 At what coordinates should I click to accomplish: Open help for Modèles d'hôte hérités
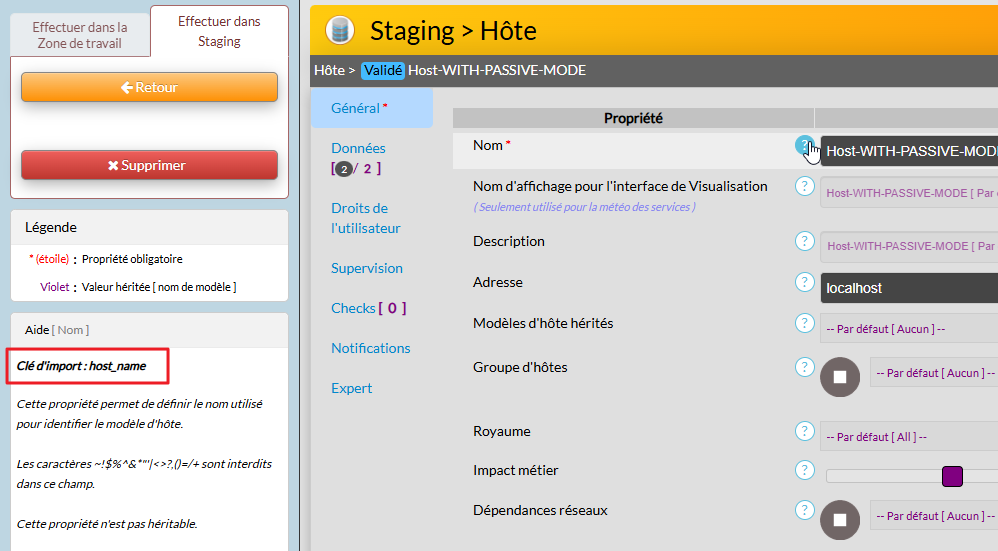tap(804, 323)
